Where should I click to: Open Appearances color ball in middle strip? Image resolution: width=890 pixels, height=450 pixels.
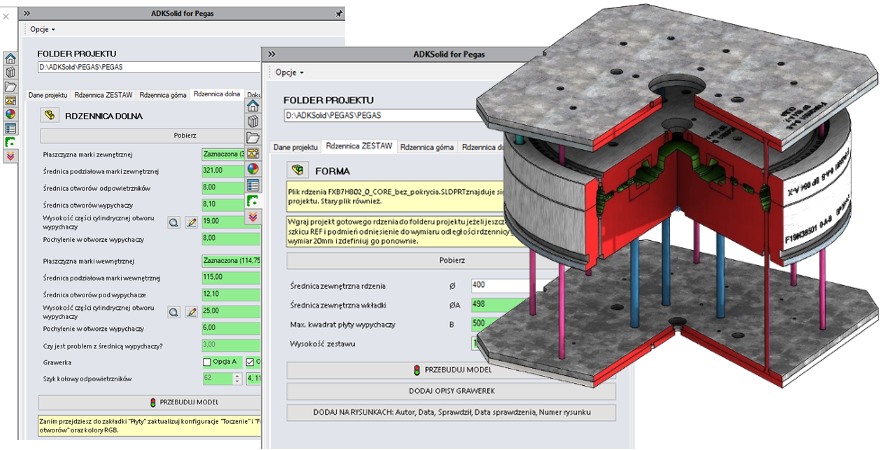pyautogui.click(x=253, y=169)
